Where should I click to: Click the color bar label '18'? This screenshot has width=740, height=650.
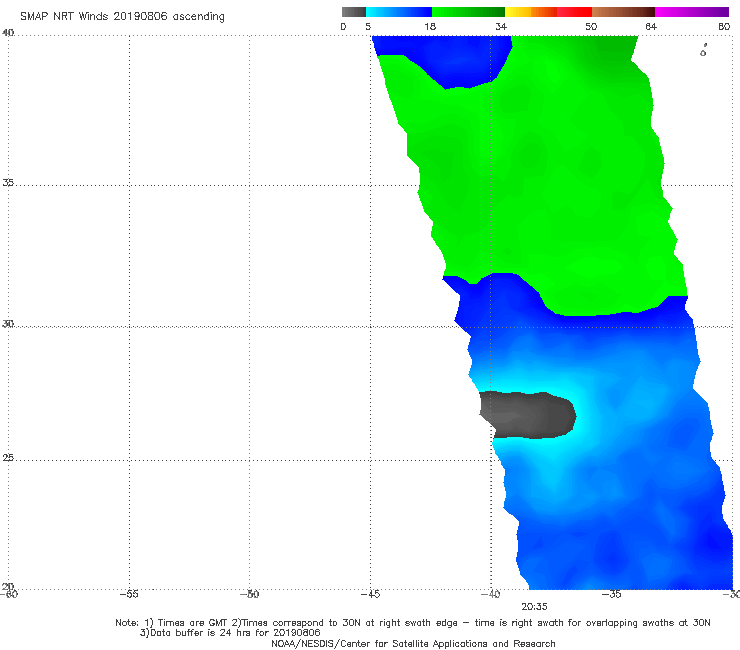pos(430,26)
